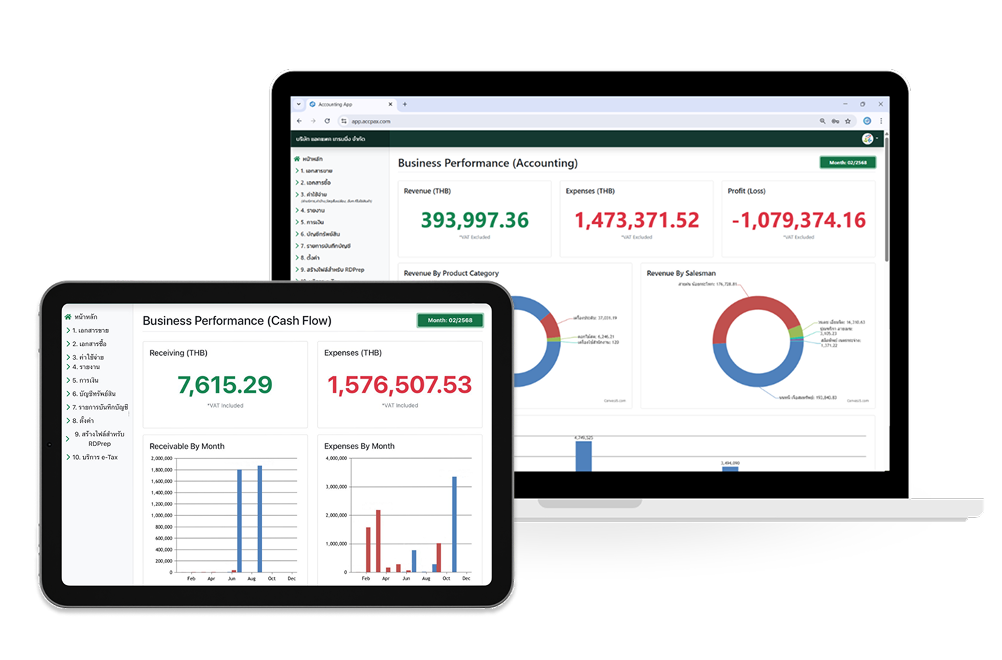This screenshot has height=660, width=1002.
Task: Click the Expenses value 1,576,507.53 on the tablet
Action: pyautogui.click(x=399, y=385)
